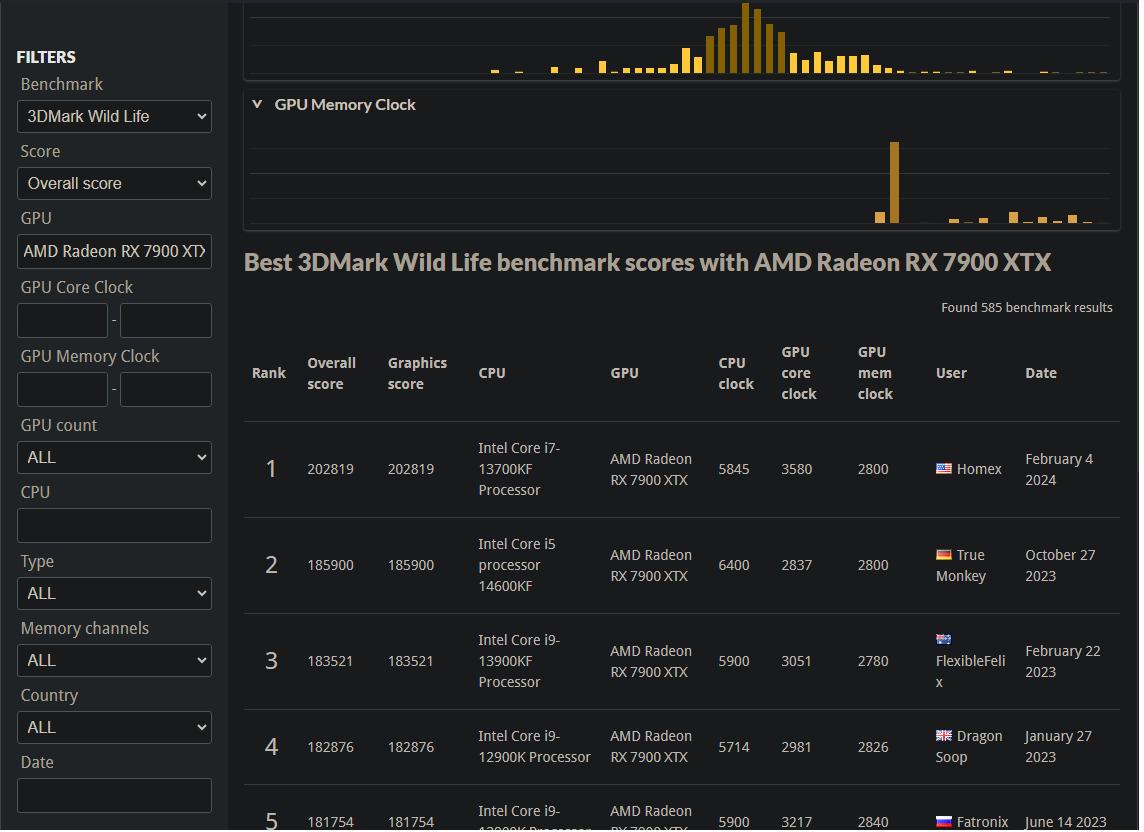Open user FlexibleFelix's profile

pyautogui.click(x=970, y=672)
